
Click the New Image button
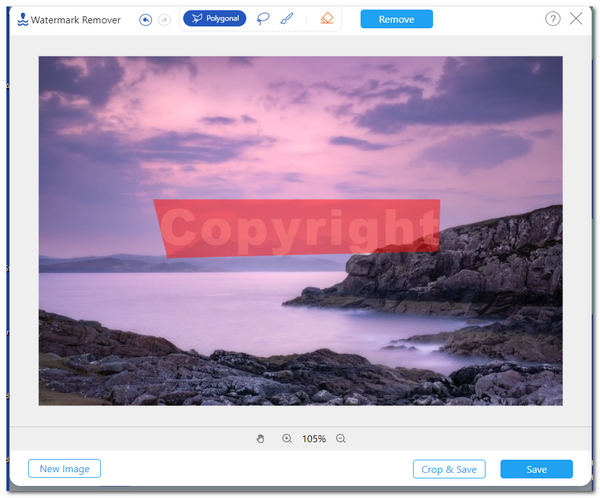[64, 469]
